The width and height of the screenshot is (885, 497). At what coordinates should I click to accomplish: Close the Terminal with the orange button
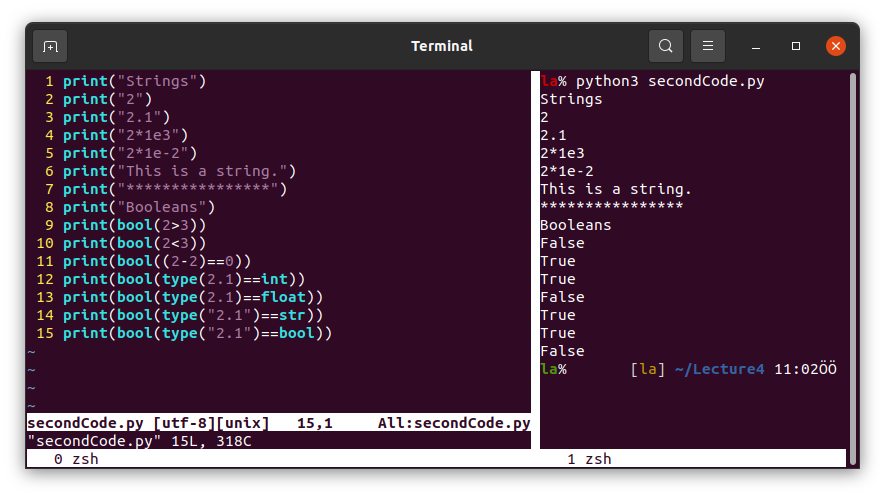[x=836, y=46]
